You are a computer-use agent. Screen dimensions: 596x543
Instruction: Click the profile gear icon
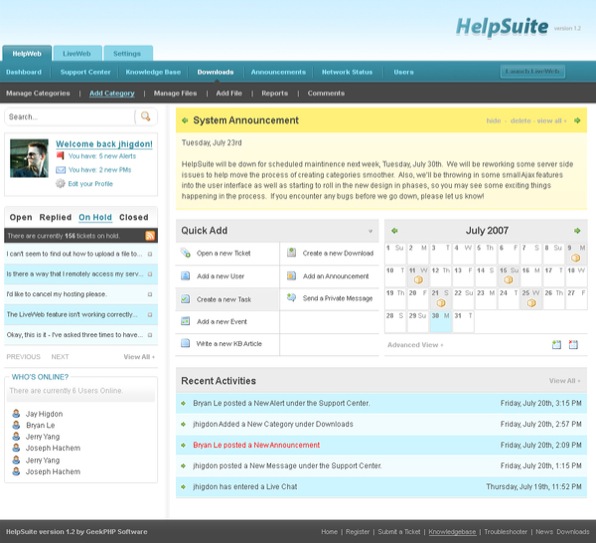point(60,184)
